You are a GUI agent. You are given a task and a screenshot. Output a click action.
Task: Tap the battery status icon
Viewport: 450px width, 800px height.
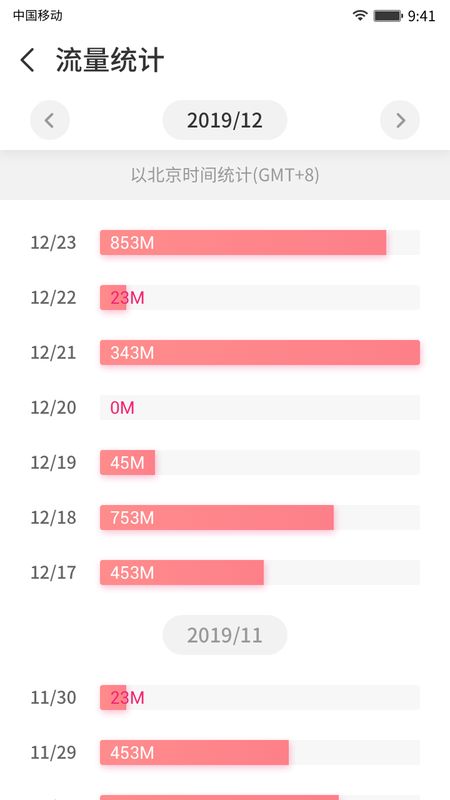click(388, 16)
